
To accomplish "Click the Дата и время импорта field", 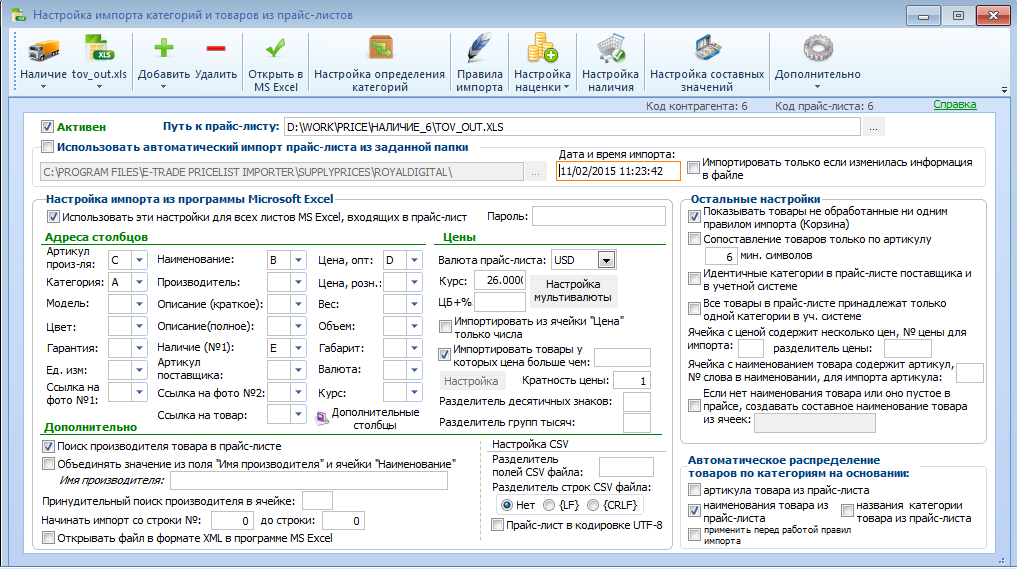I will pyautogui.click(x=618, y=171).
